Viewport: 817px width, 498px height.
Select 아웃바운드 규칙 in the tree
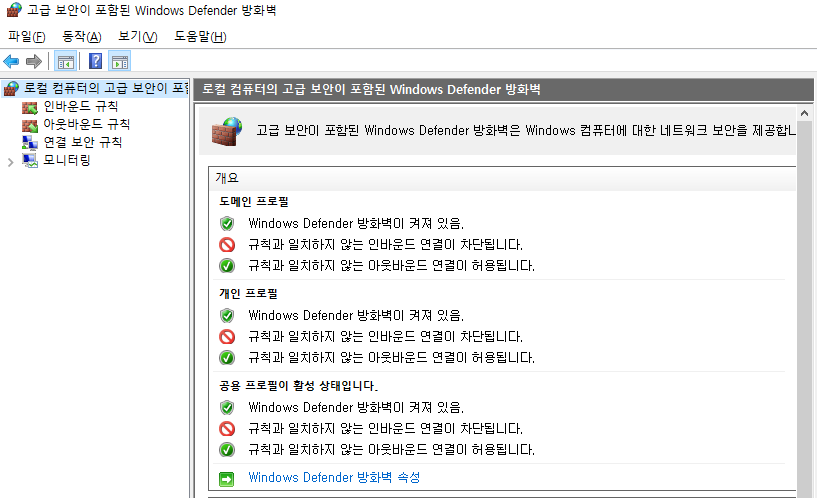(x=86, y=124)
